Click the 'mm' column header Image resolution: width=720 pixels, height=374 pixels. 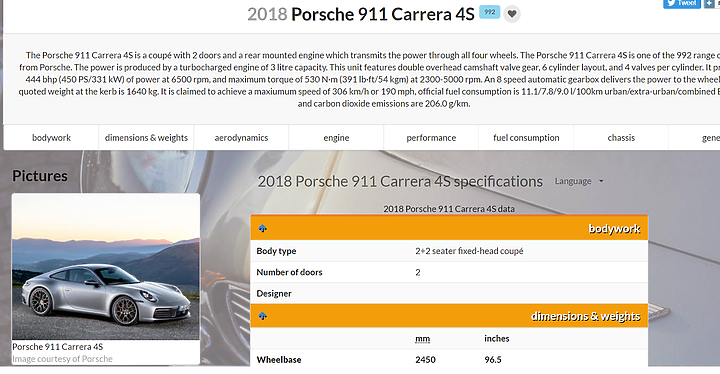422,339
